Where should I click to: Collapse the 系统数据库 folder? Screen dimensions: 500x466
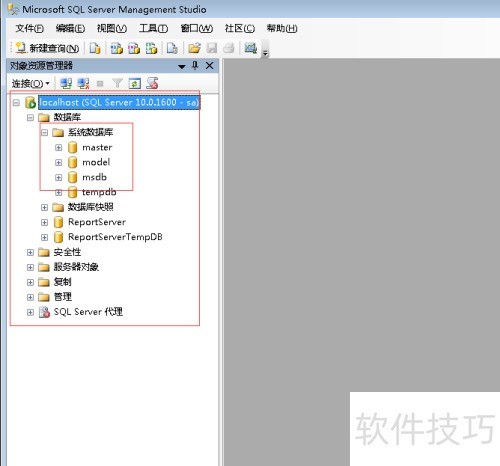pyautogui.click(x=44, y=133)
